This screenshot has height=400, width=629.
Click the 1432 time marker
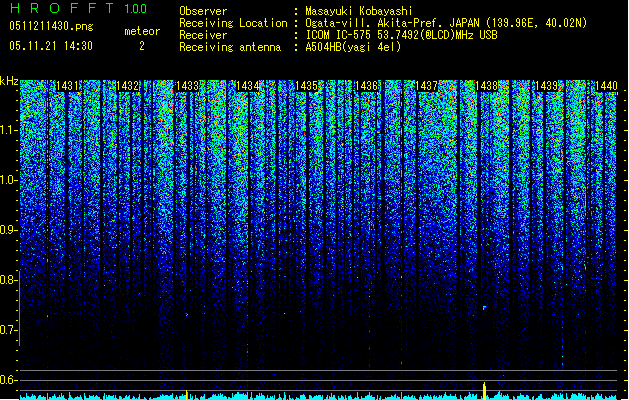pos(127,86)
